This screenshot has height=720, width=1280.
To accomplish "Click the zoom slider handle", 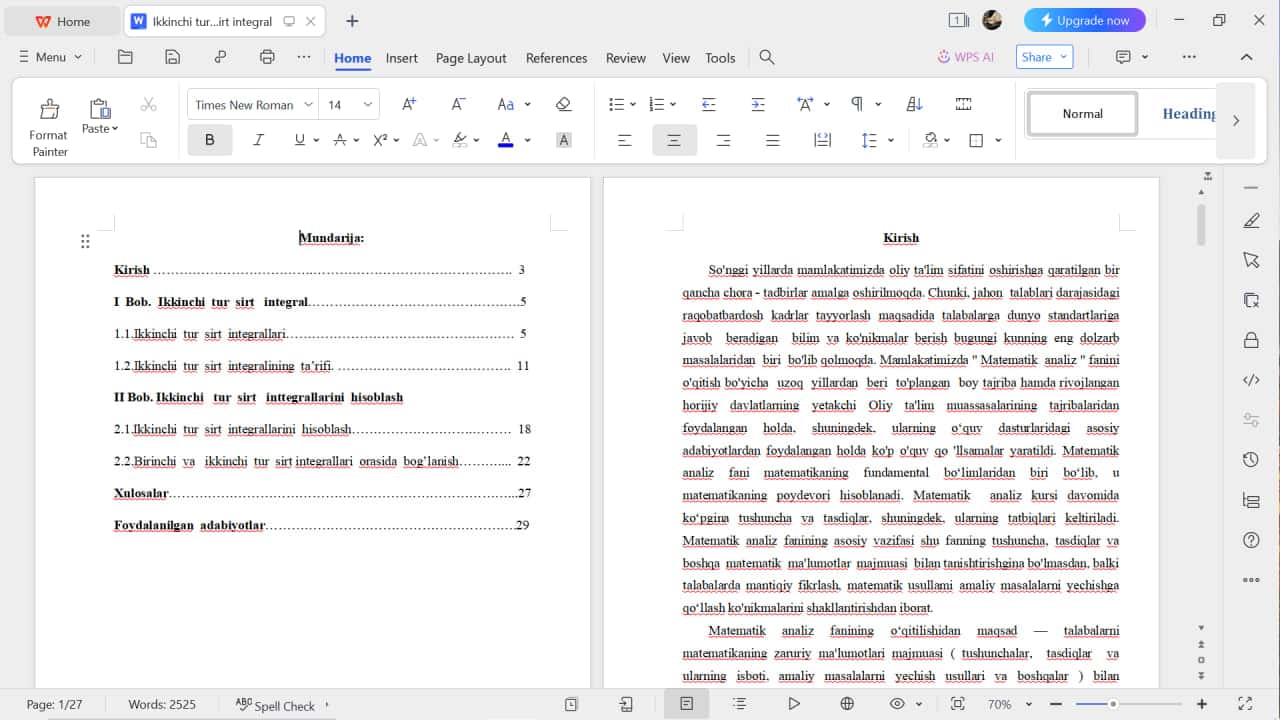I will (1112, 704).
